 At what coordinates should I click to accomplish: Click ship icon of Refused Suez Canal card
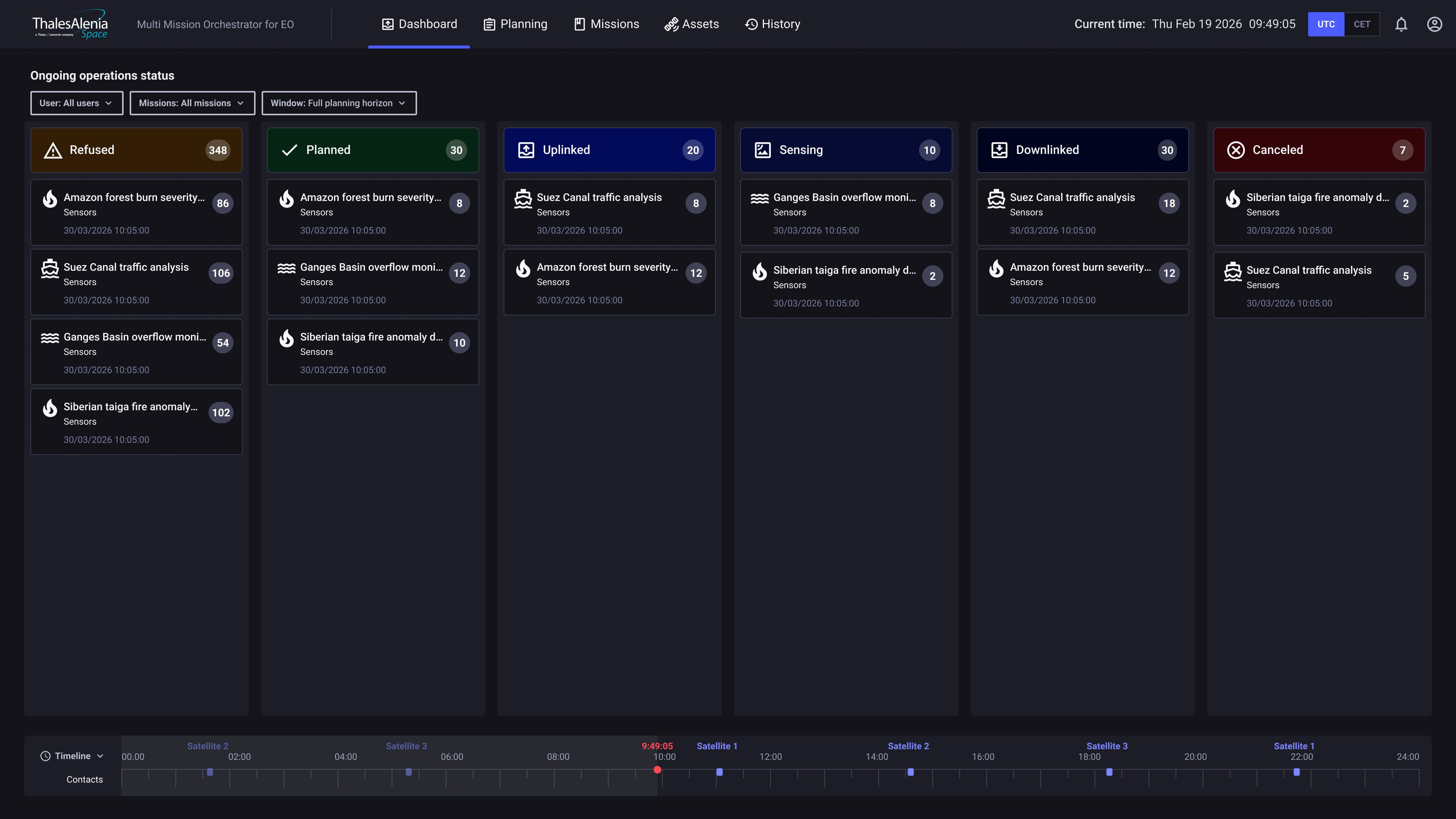tap(50, 268)
